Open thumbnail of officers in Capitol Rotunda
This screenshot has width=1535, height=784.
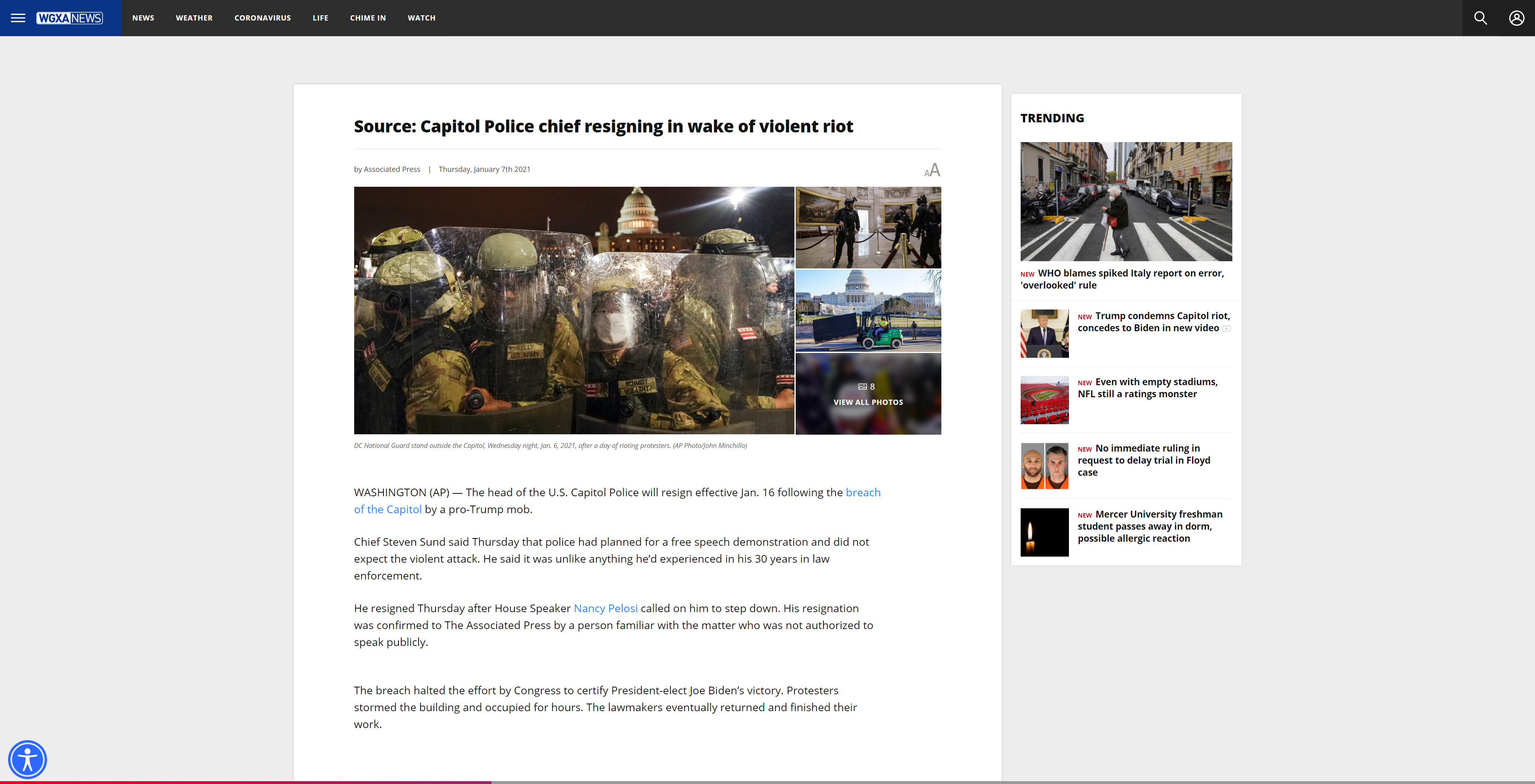tap(868, 227)
